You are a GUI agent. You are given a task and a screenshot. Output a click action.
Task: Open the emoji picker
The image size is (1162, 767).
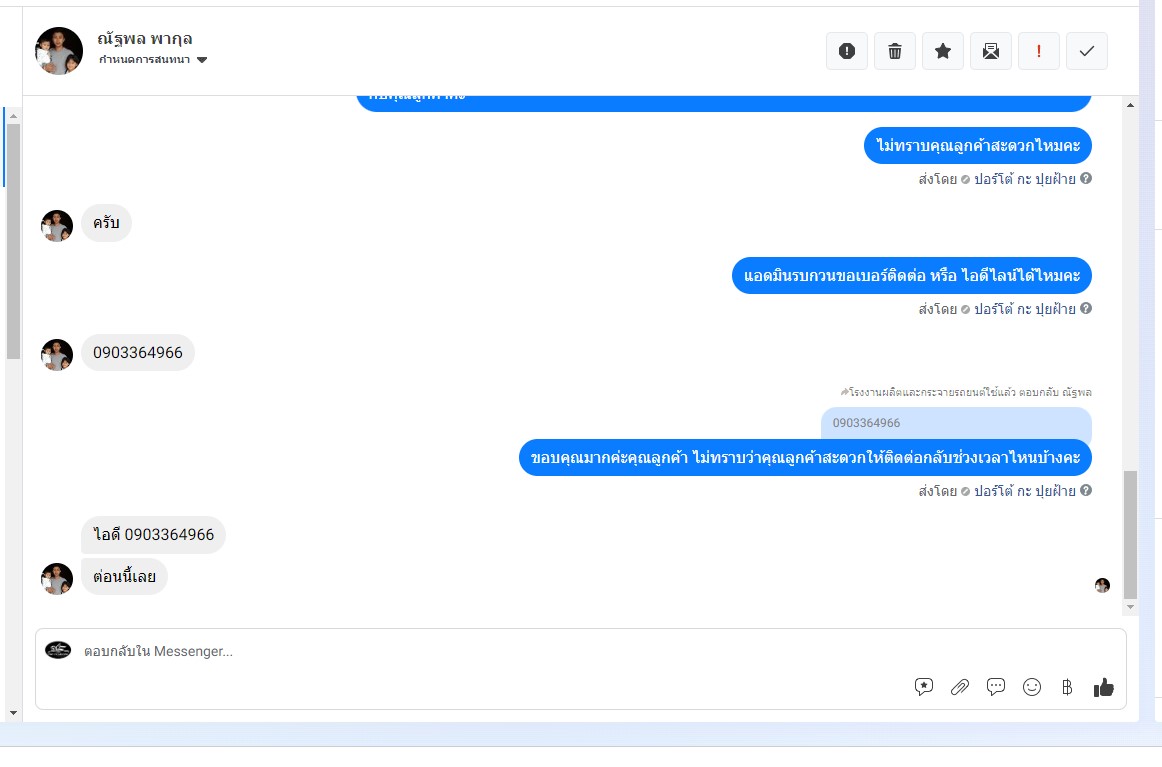1032,687
